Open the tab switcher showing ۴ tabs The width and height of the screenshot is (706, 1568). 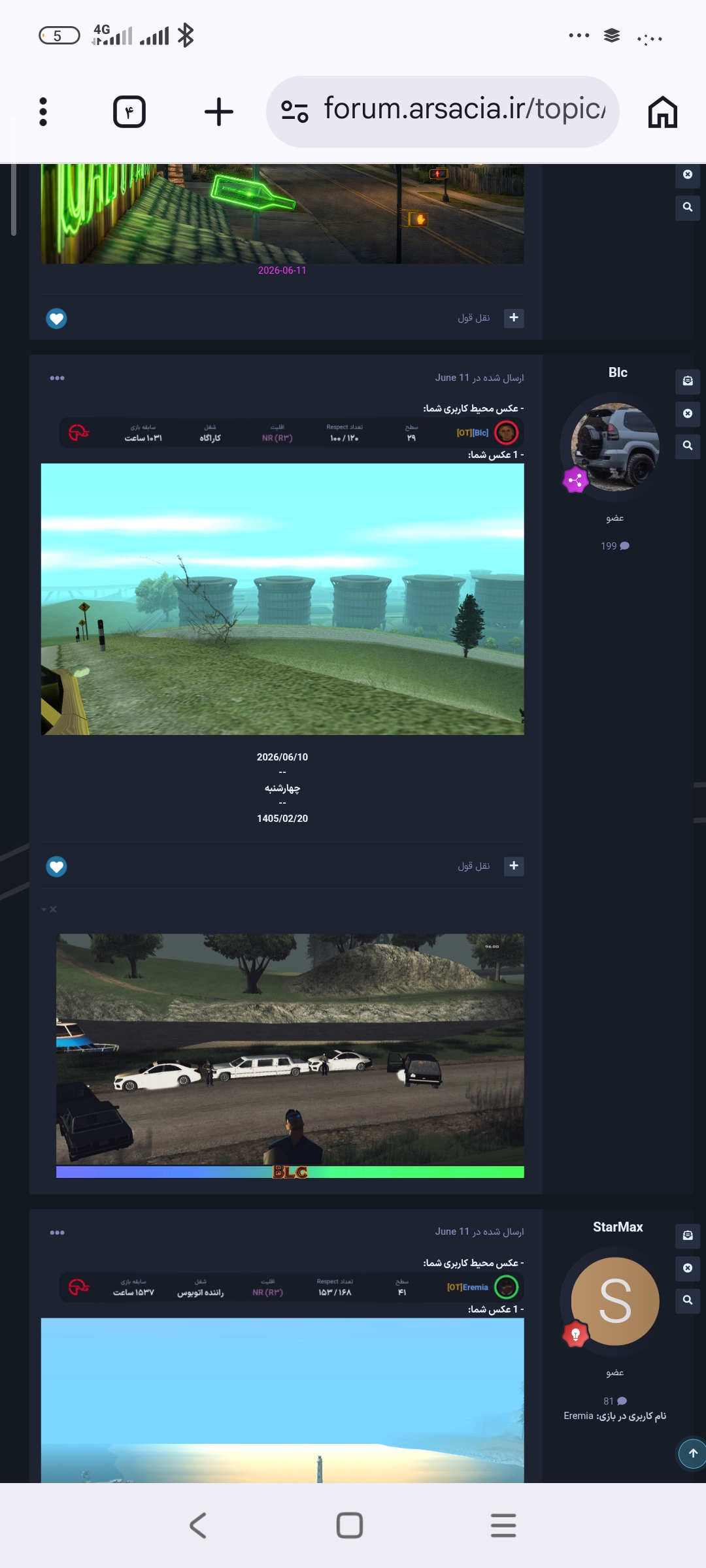click(129, 112)
